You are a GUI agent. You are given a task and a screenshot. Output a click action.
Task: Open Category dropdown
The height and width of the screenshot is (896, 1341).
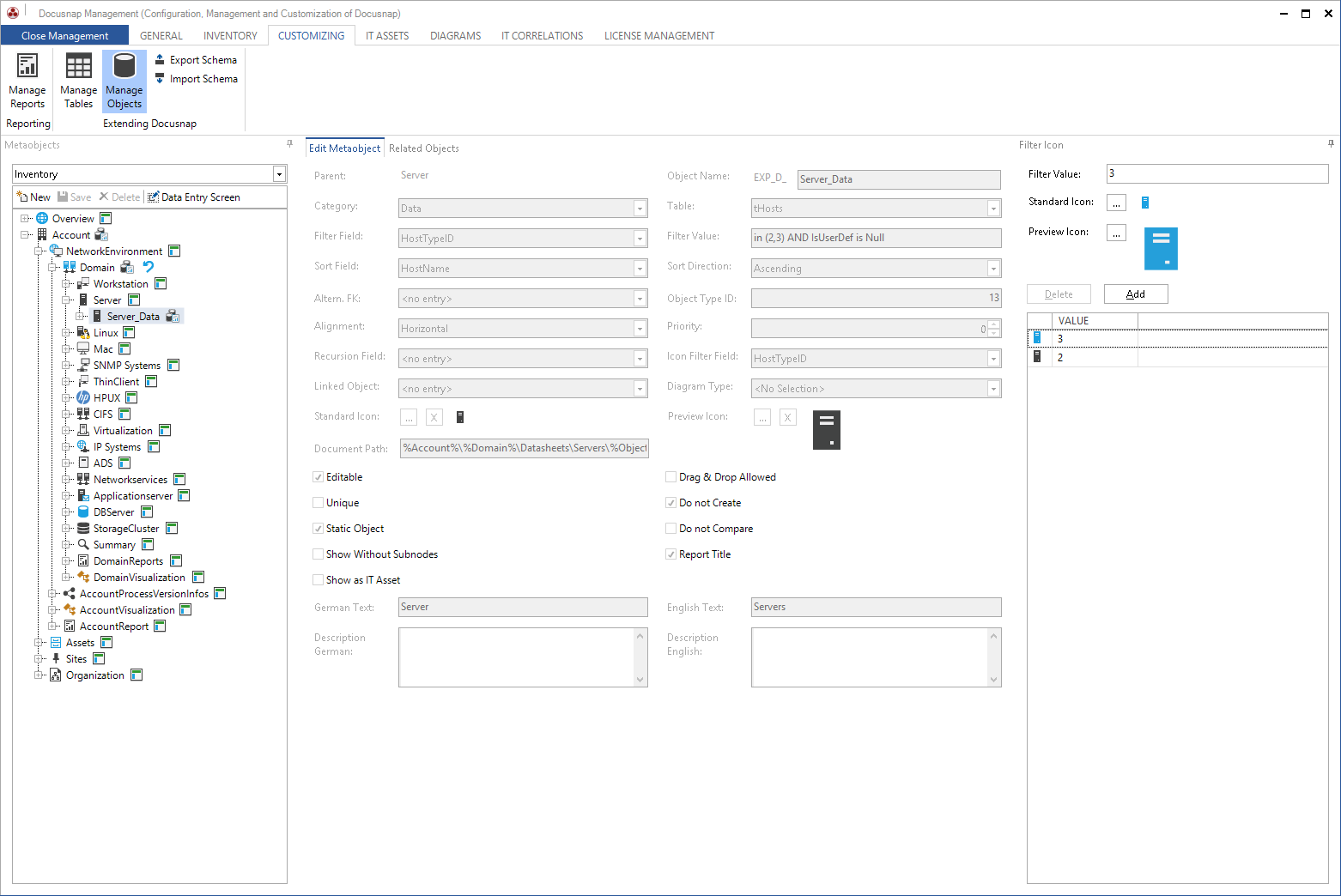click(x=640, y=209)
